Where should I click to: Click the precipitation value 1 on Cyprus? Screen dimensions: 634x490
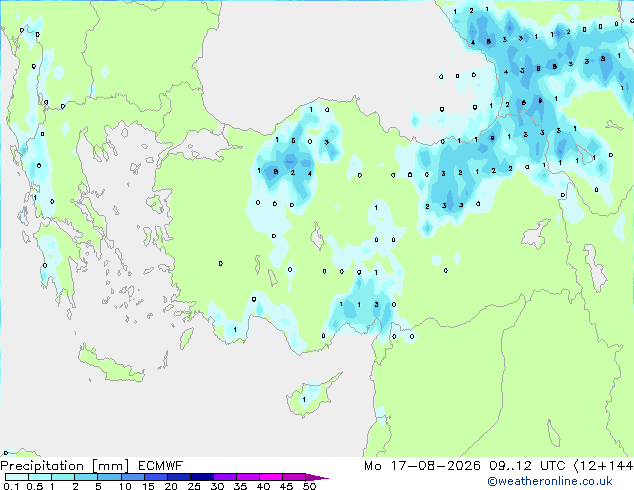click(x=304, y=400)
